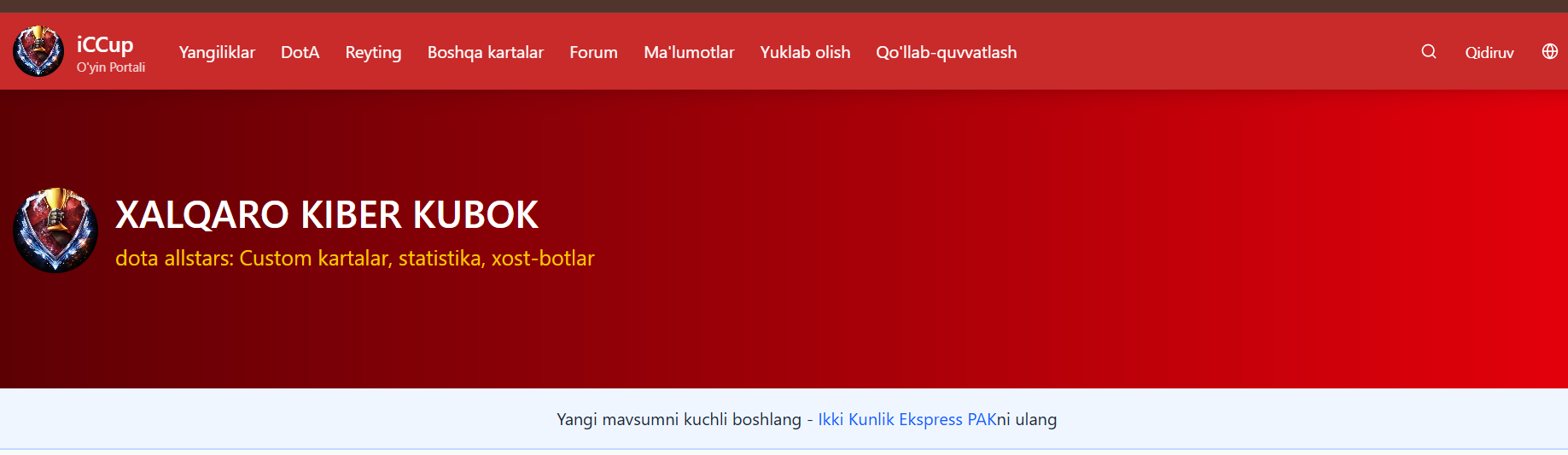Open the DotA menu item

point(300,52)
